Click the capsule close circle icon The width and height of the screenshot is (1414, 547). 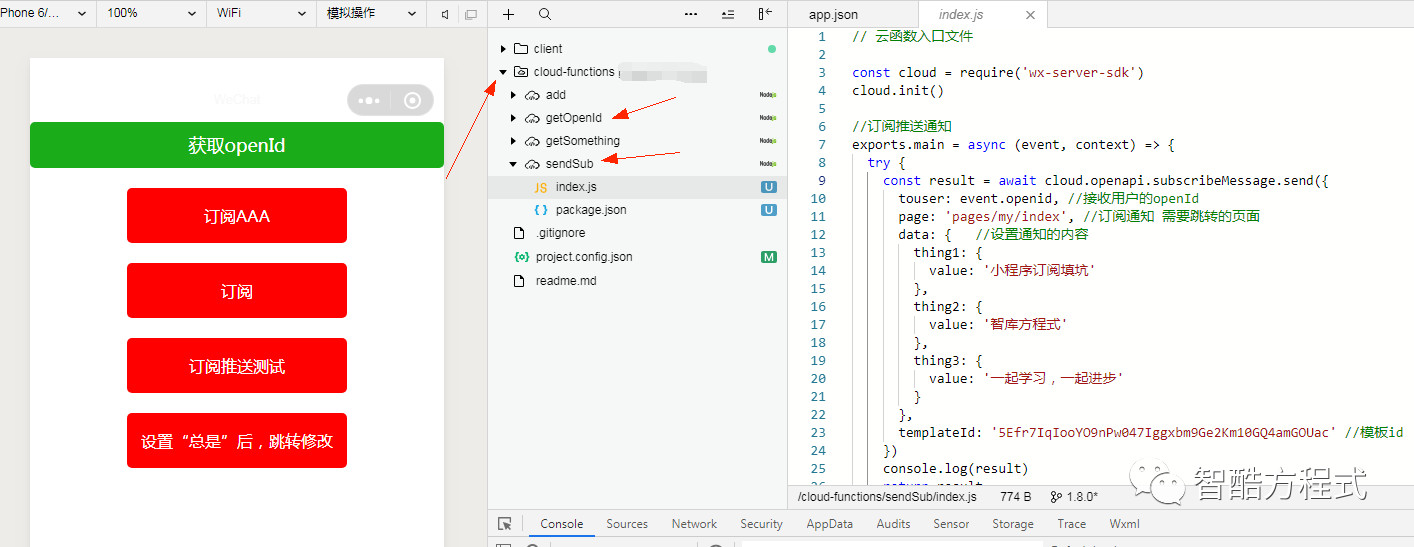(412, 100)
